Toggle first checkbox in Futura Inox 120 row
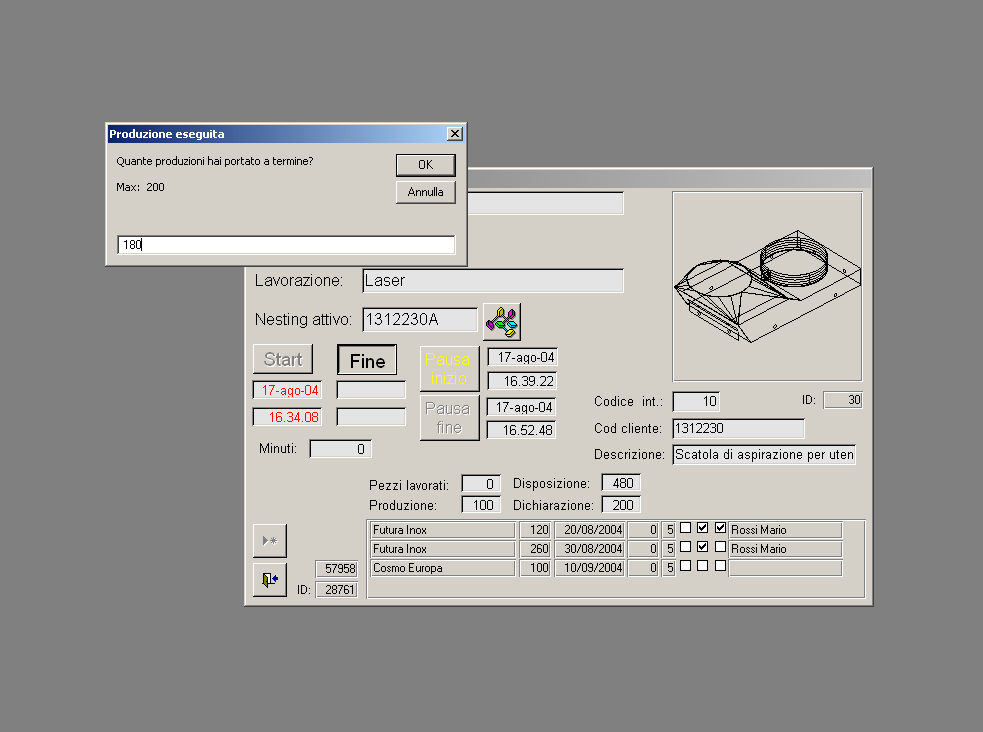This screenshot has height=732, width=983. tap(686, 528)
